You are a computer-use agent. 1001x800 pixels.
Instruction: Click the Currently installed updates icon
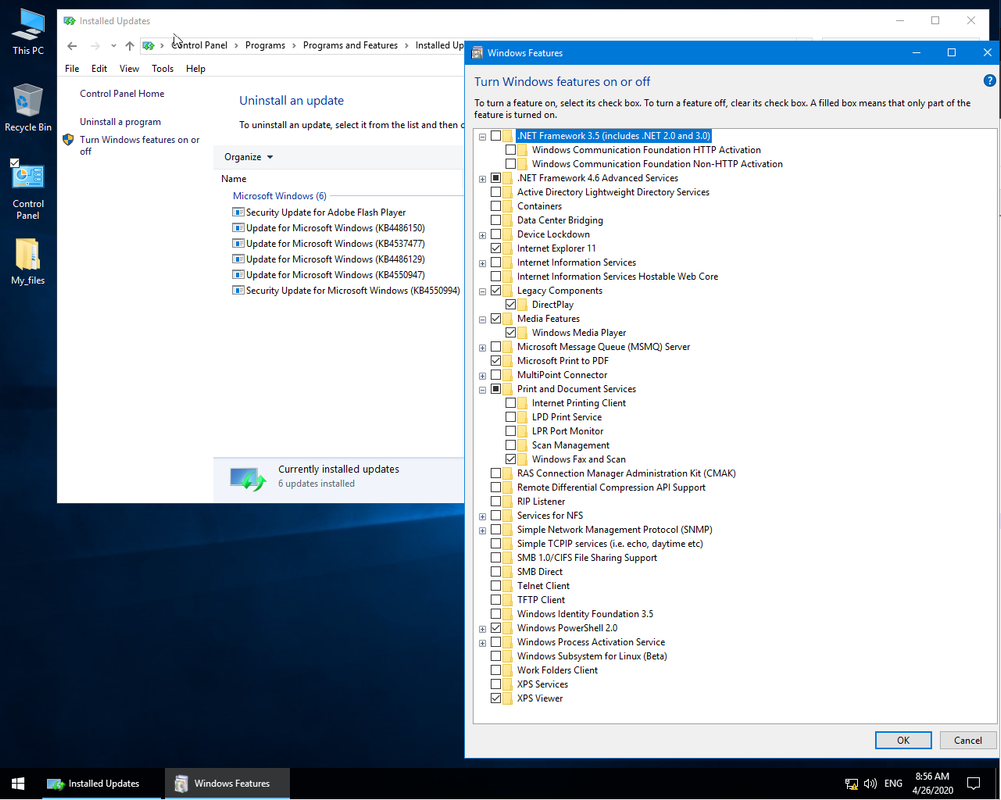click(x=248, y=478)
